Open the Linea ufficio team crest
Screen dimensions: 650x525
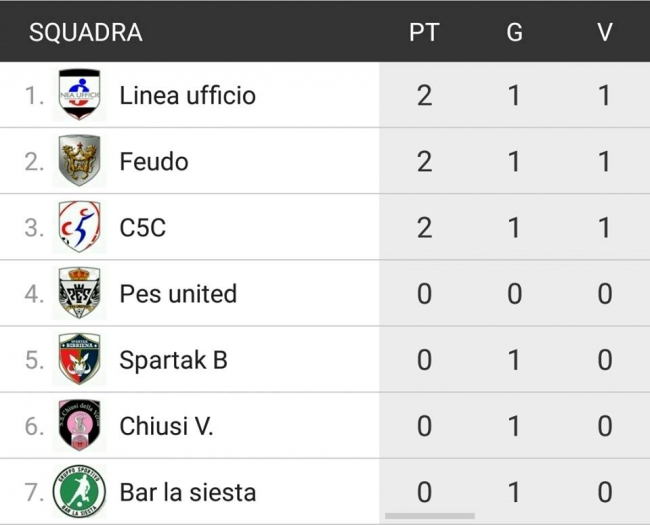79,95
